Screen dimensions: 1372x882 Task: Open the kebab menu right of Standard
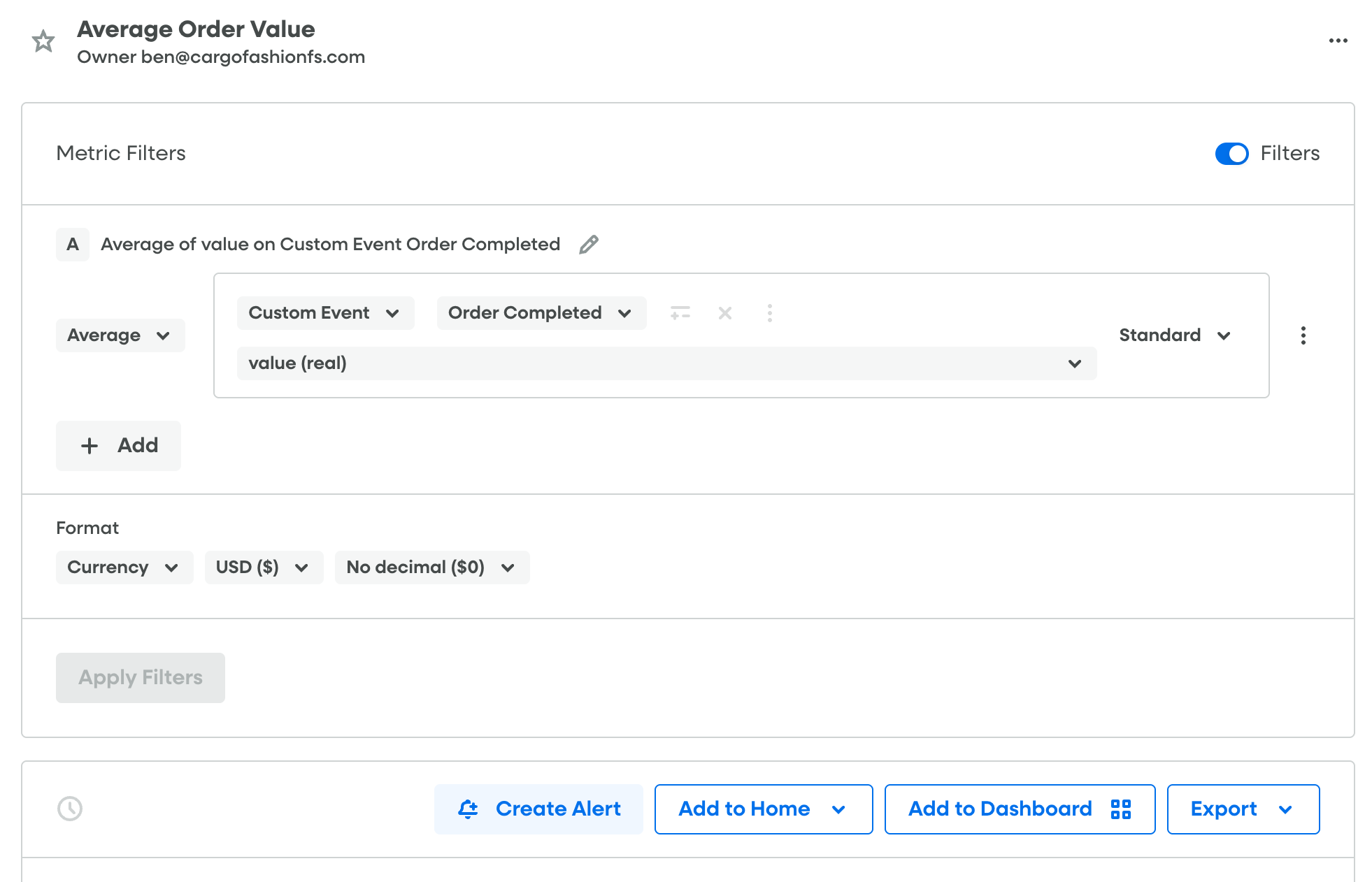[1303, 335]
